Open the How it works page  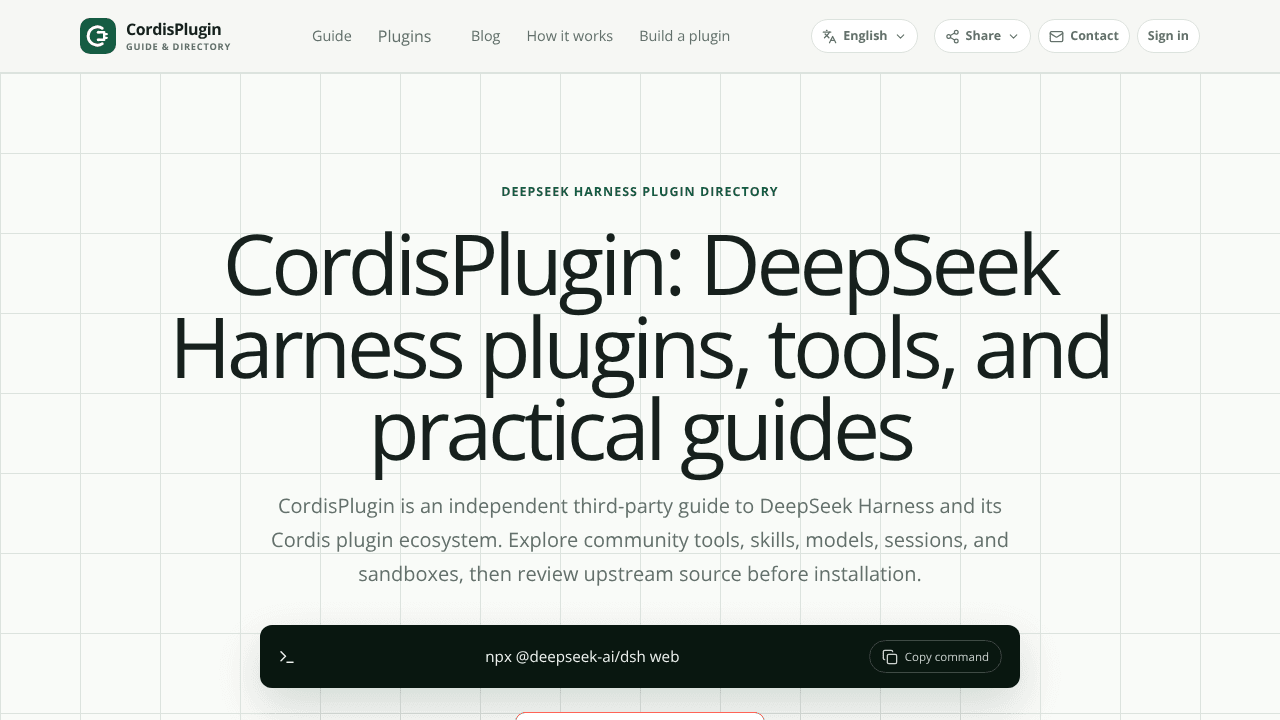pos(570,36)
